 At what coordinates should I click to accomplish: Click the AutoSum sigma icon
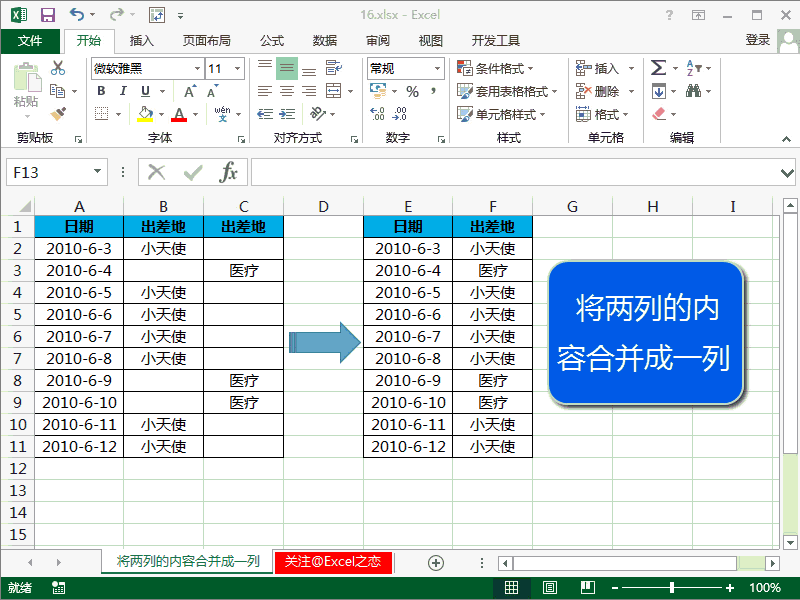(658, 68)
